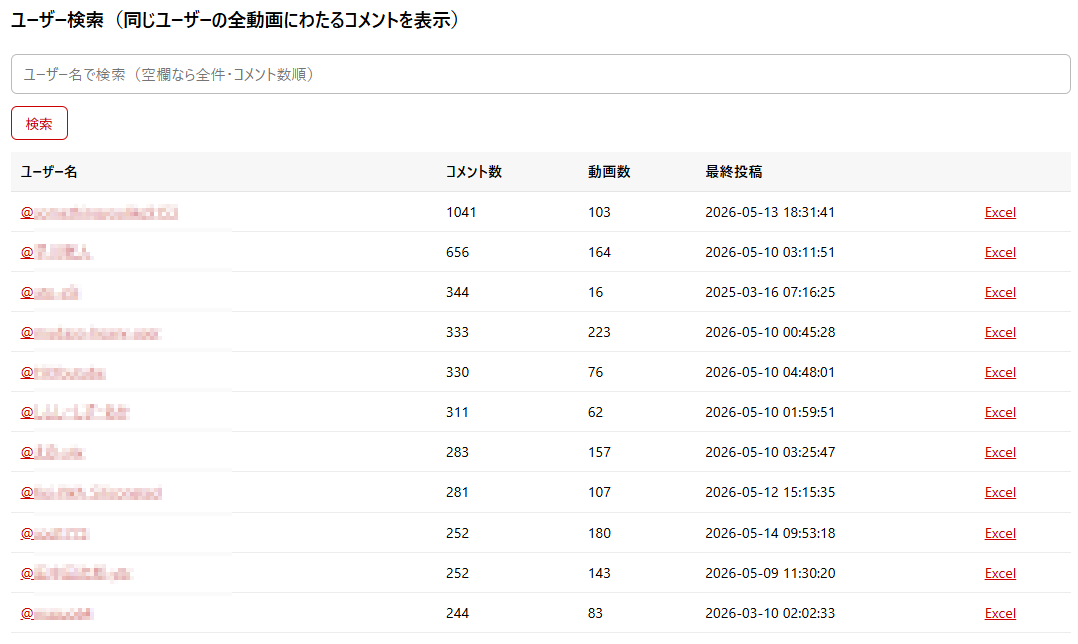Download Excel for the 333-comment user
1078x644 pixels.
[x=1000, y=332]
